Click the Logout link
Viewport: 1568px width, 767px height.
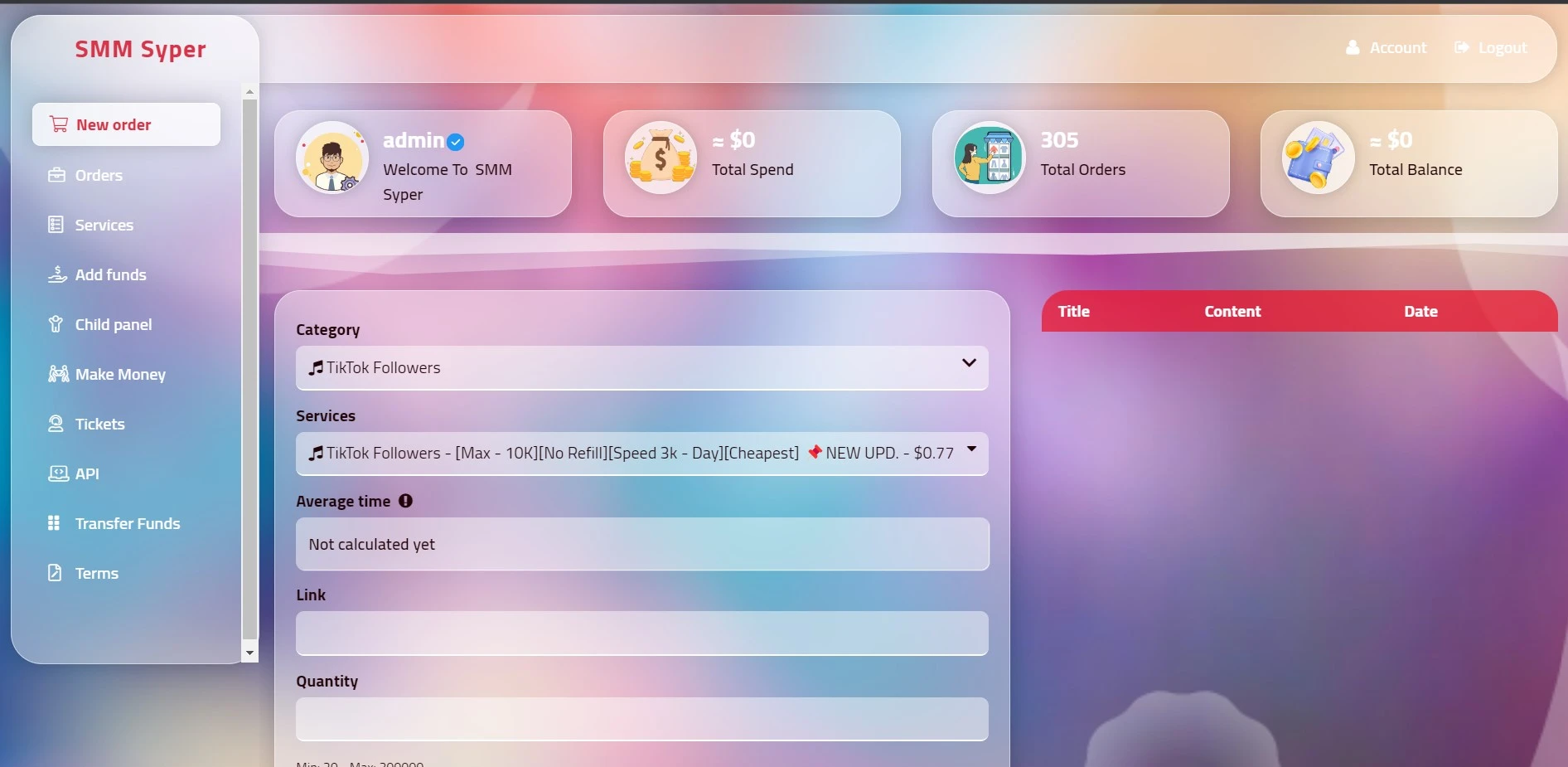tap(1491, 48)
